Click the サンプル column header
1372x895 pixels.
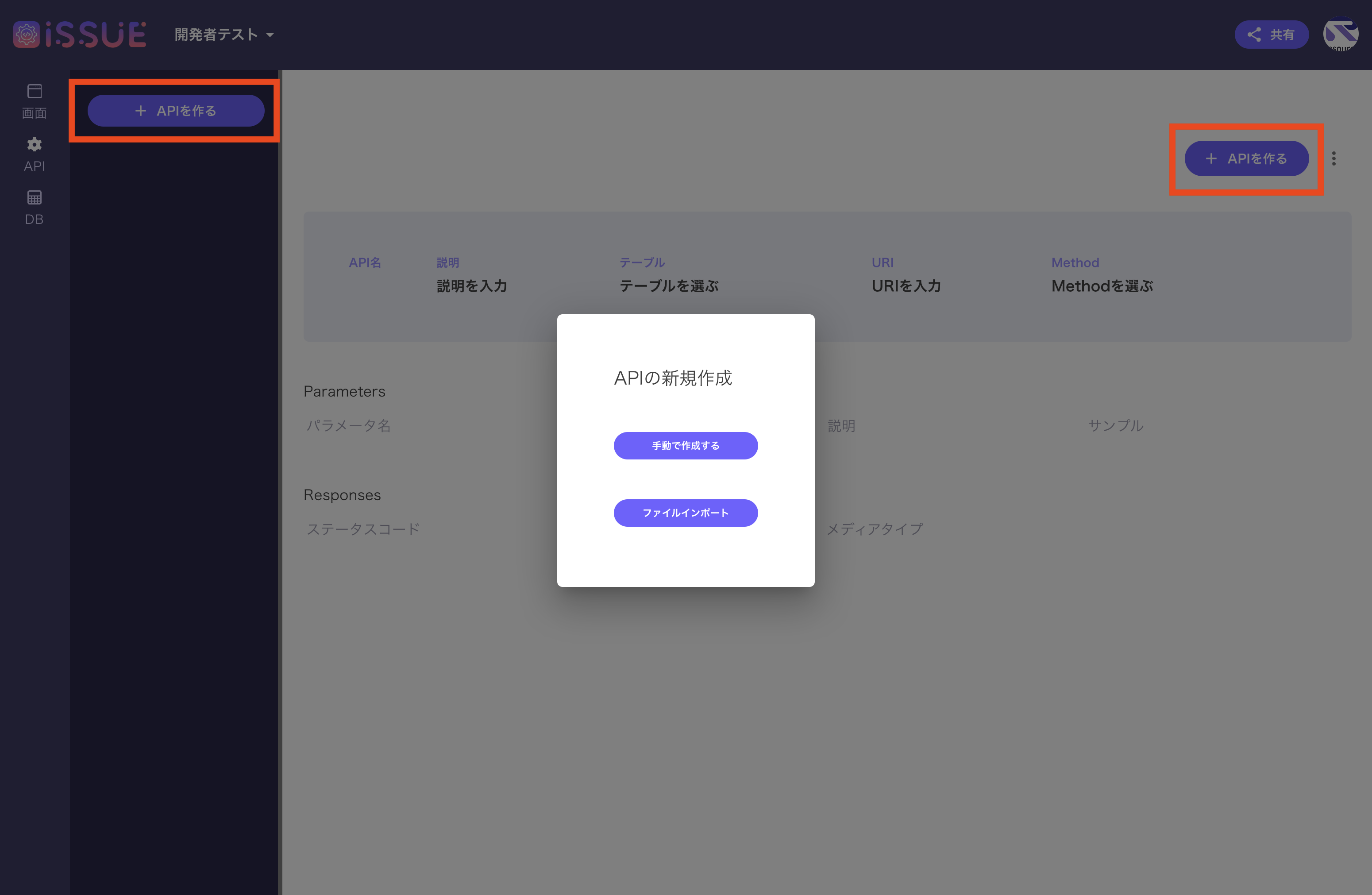(1115, 425)
